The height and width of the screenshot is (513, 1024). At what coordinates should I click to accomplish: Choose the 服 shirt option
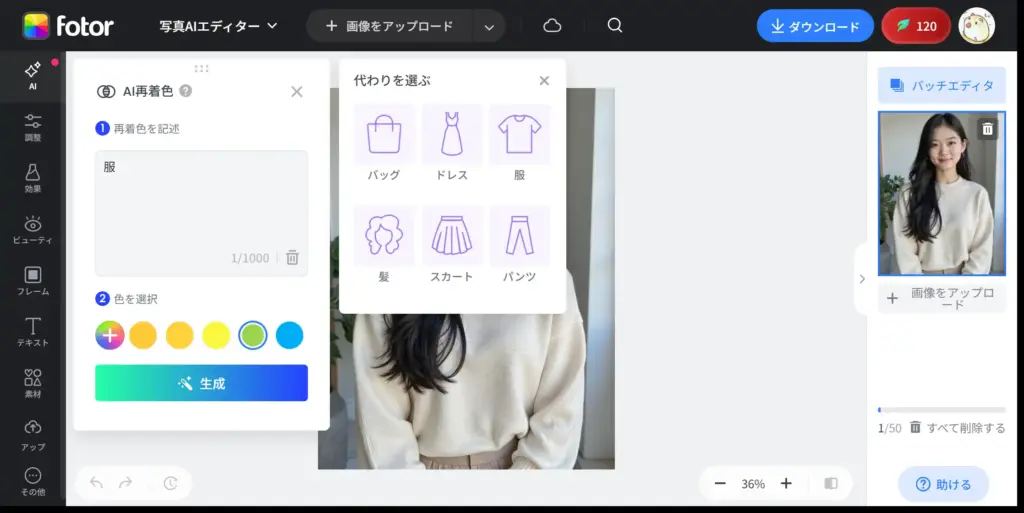[x=519, y=142]
